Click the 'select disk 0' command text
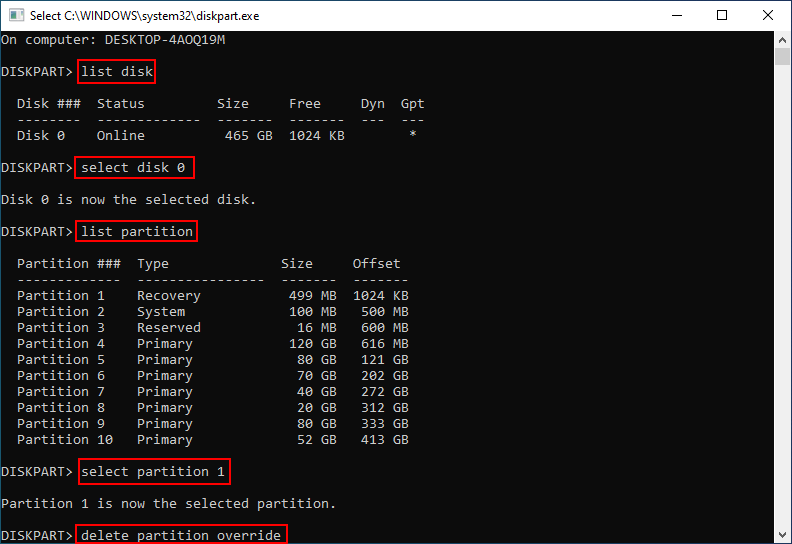792x544 pixels. [133, 168]
